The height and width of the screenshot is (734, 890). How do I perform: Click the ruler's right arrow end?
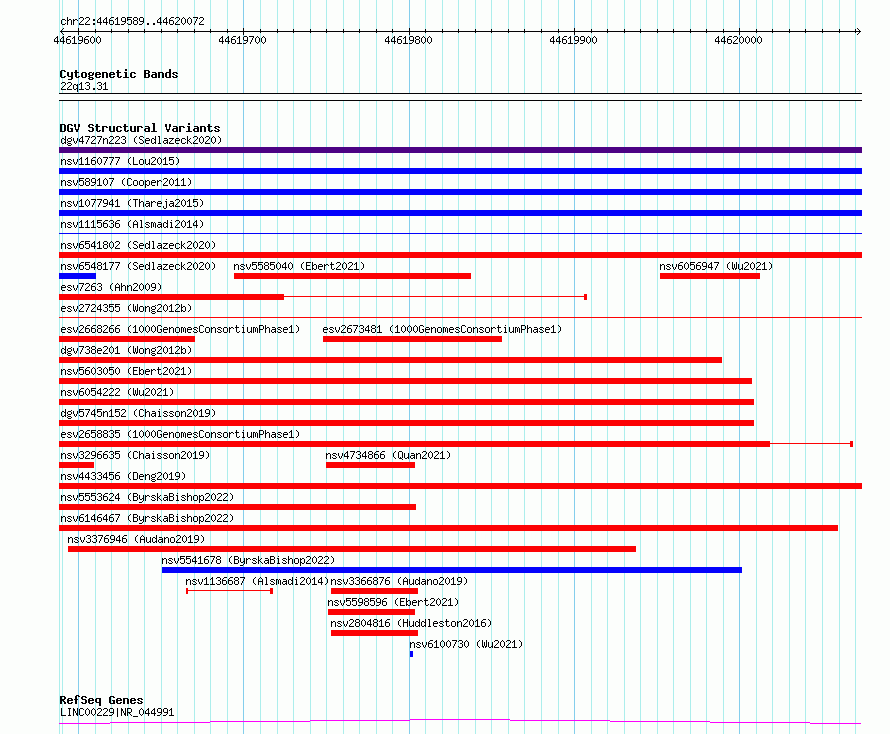[858, 31]
